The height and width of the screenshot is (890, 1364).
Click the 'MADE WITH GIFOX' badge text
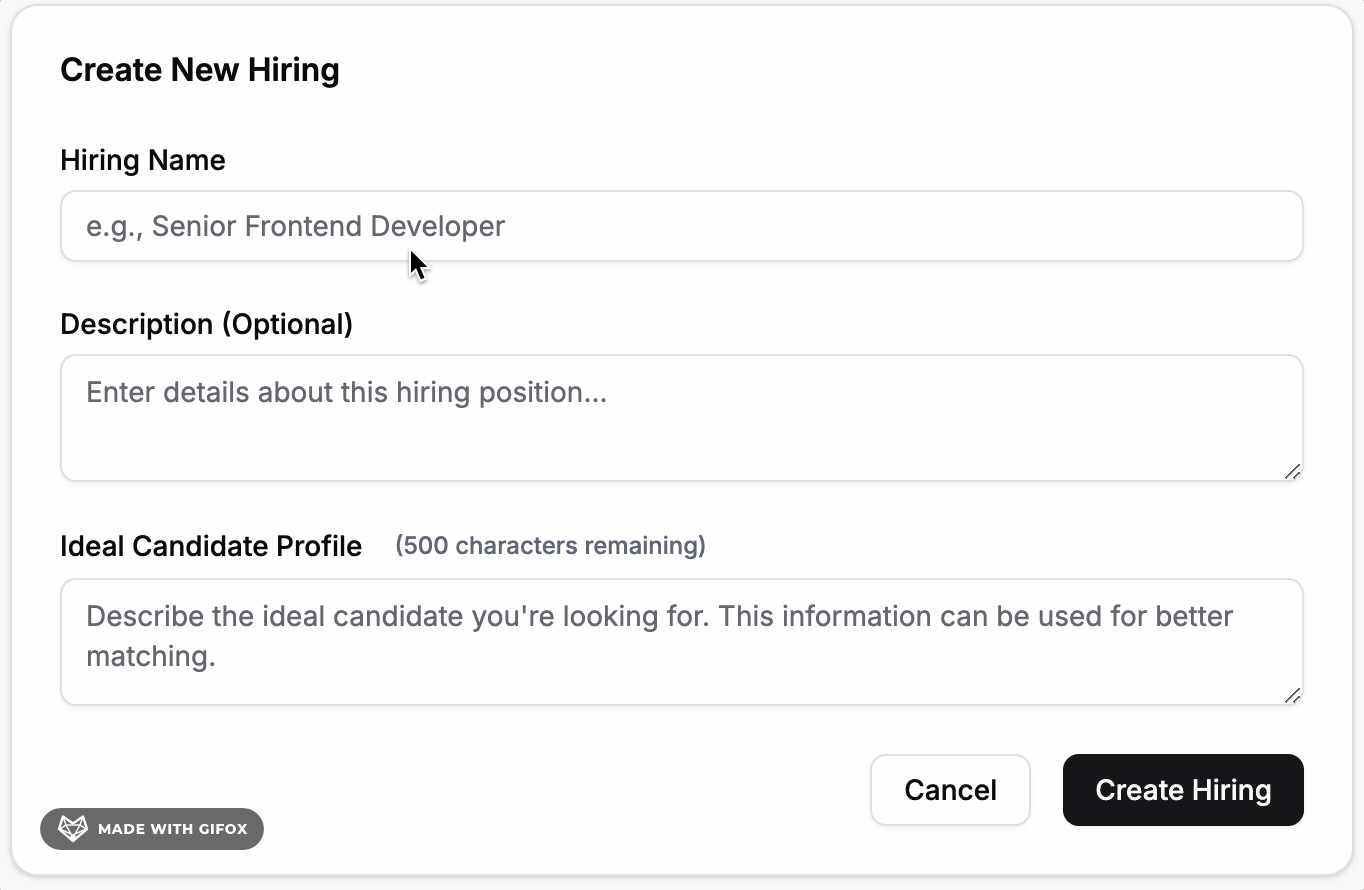coord(172,829)
